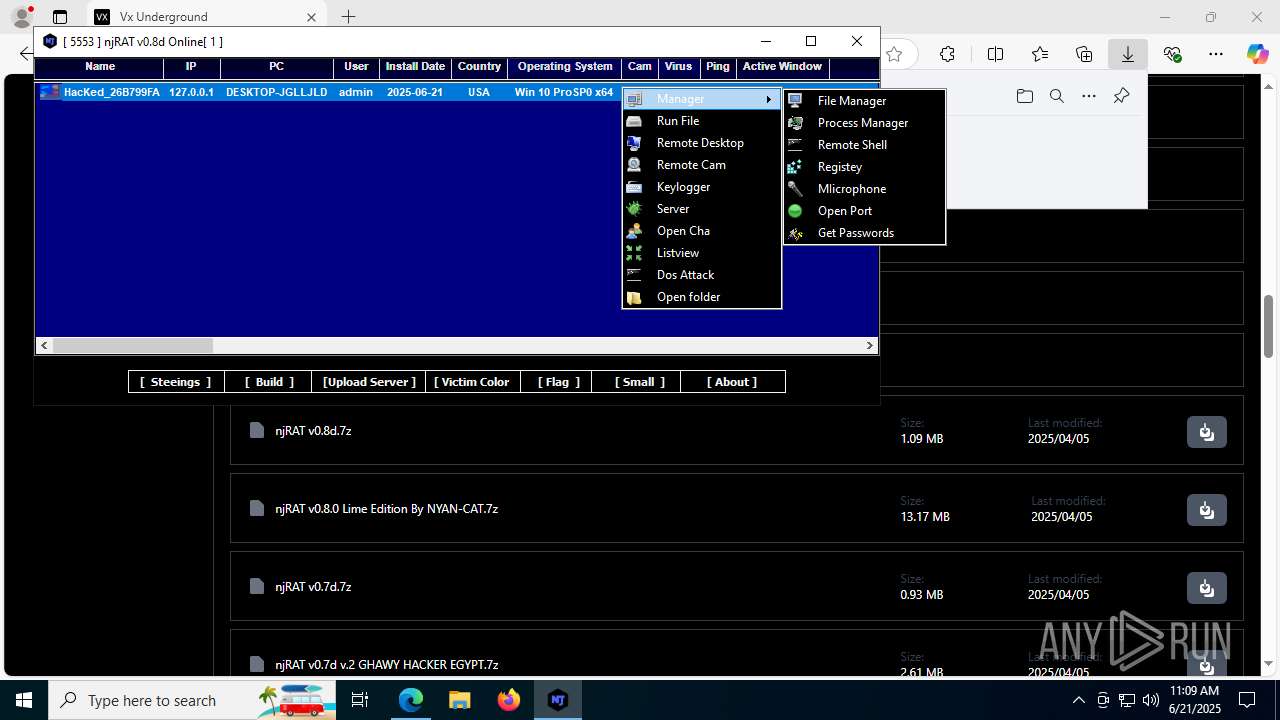The width and height of the screenshot is (1280, 720).
Task: Click the njRAT horizontal scrollbar thumb
Action: tap(133, 345)
